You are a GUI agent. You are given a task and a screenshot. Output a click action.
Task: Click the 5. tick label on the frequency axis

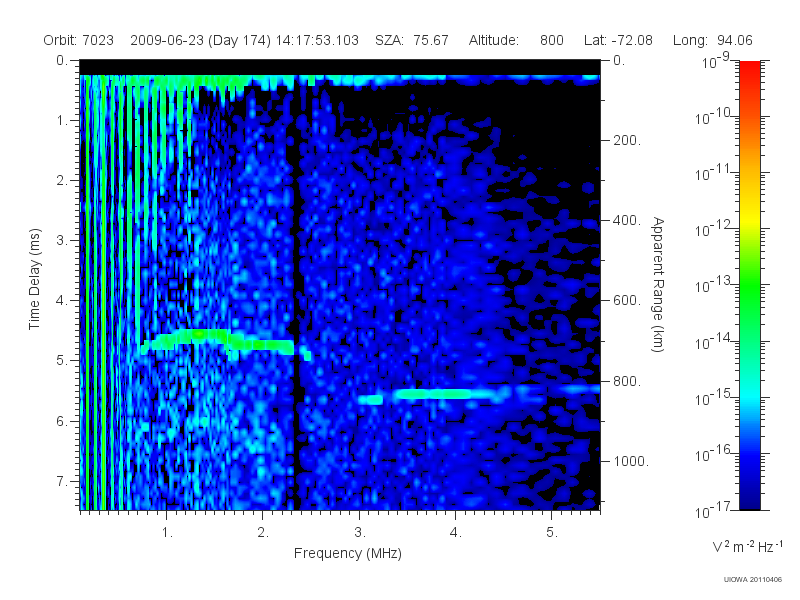[x=552, y=532]
